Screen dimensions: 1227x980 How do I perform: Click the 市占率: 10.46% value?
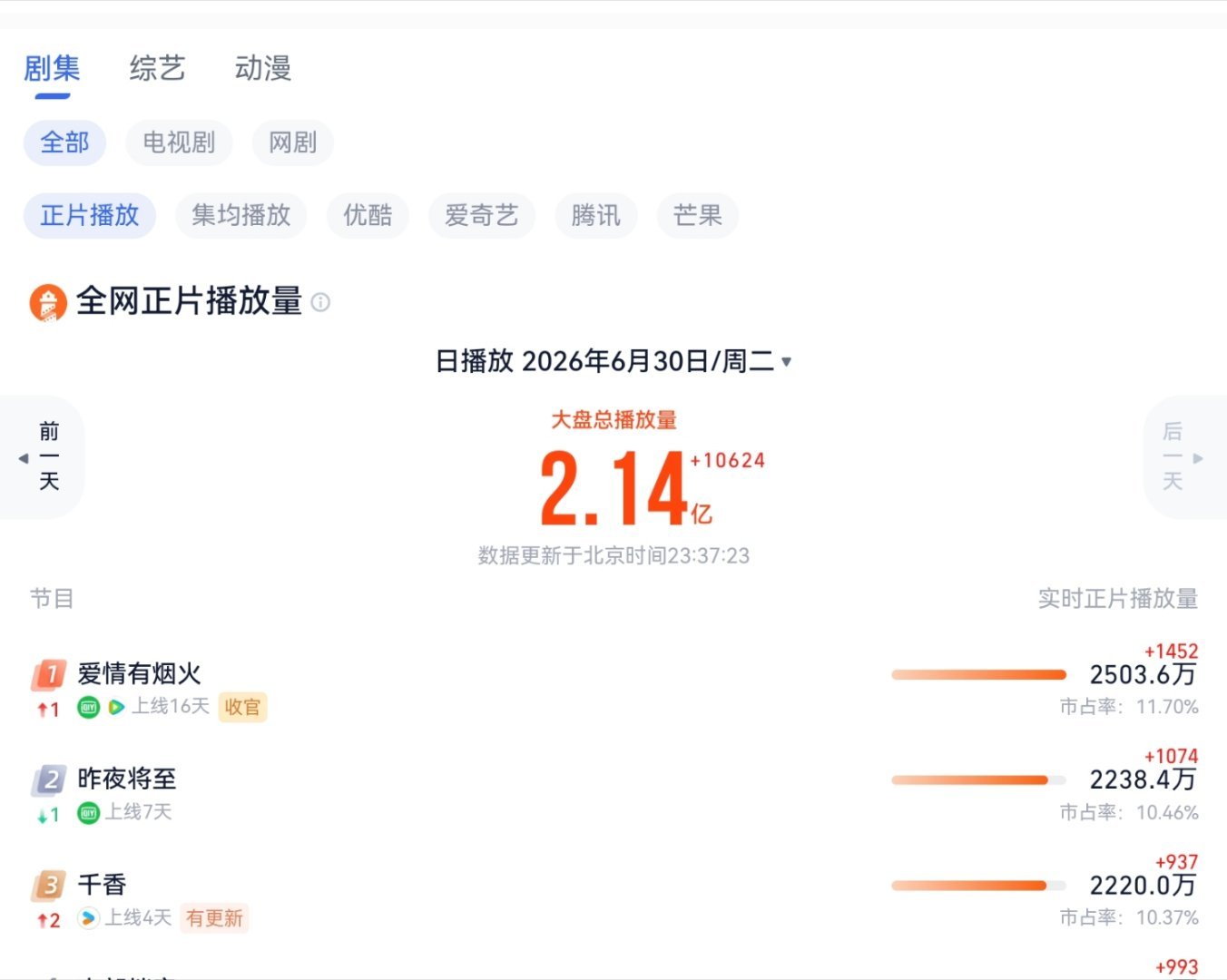click(x=1129, y=813)
